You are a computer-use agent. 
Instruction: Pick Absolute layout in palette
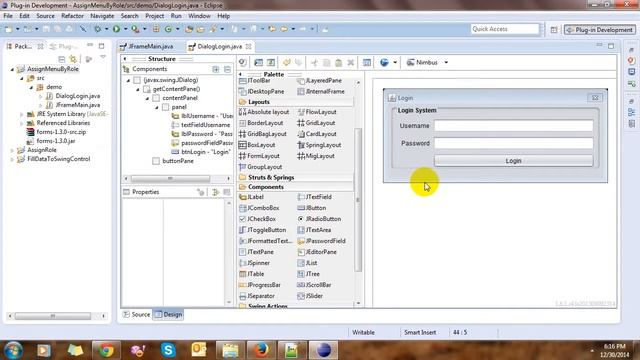(x=264, y=112)
